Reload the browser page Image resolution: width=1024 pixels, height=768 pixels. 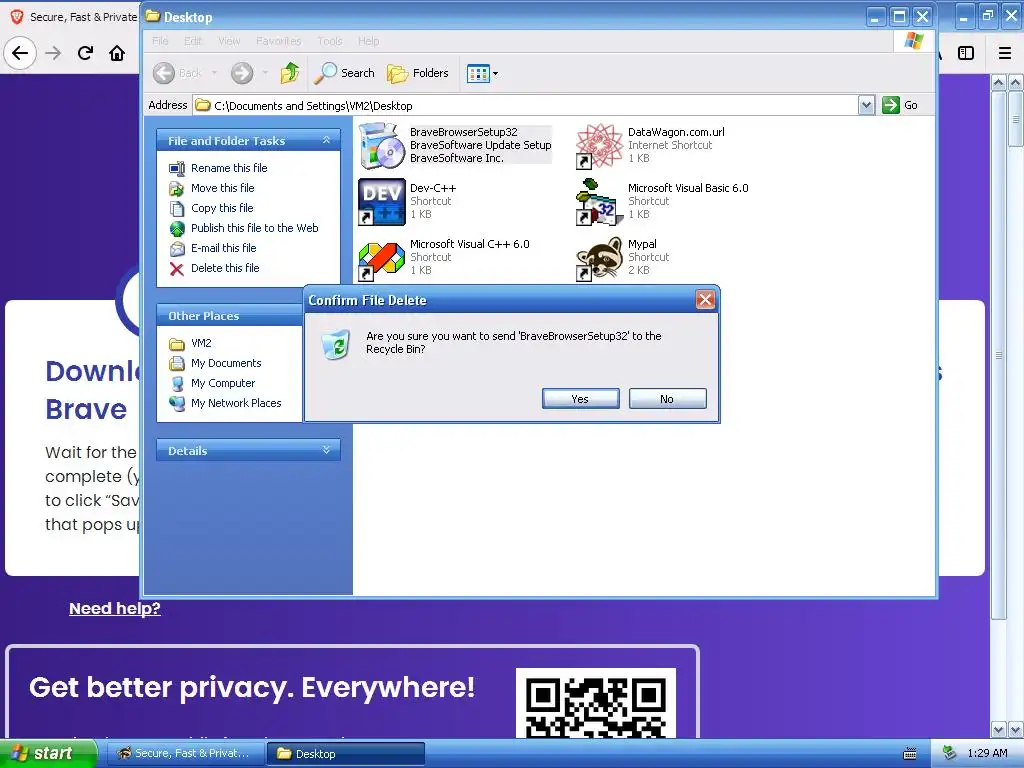coord(85,53)
